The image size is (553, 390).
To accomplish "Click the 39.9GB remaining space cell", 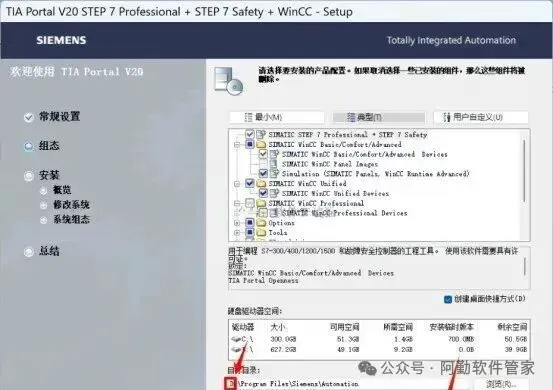I will tap(516, 350).
